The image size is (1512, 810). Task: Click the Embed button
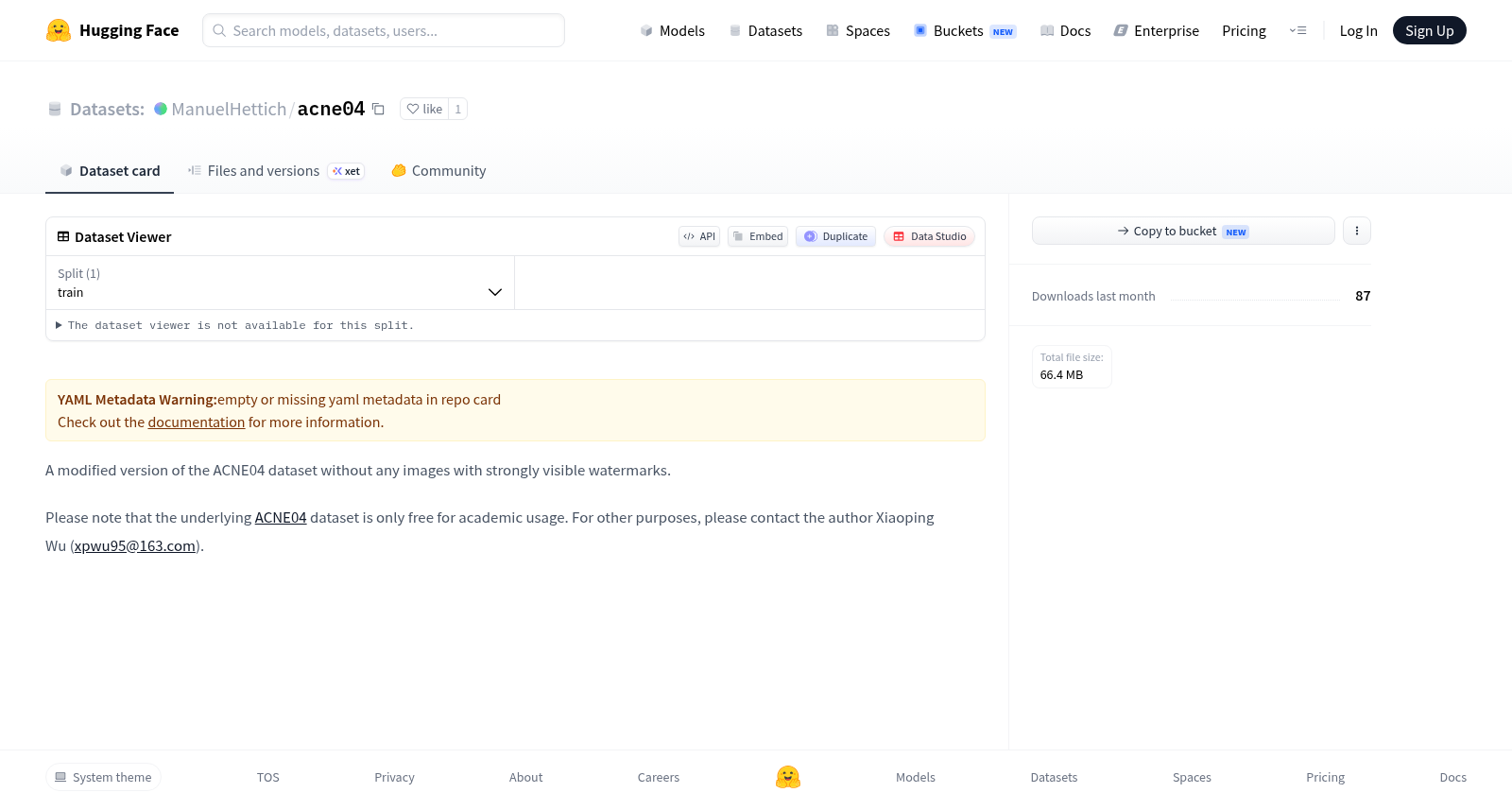[758, 236]
